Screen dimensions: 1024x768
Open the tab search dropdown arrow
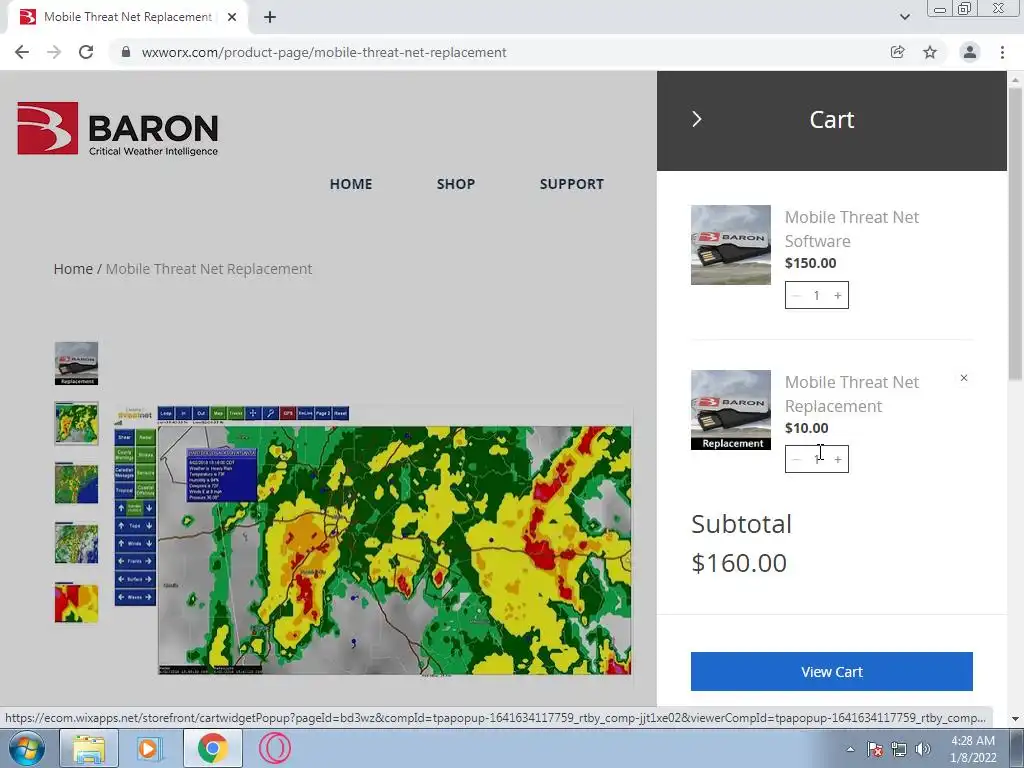point(904,17)
